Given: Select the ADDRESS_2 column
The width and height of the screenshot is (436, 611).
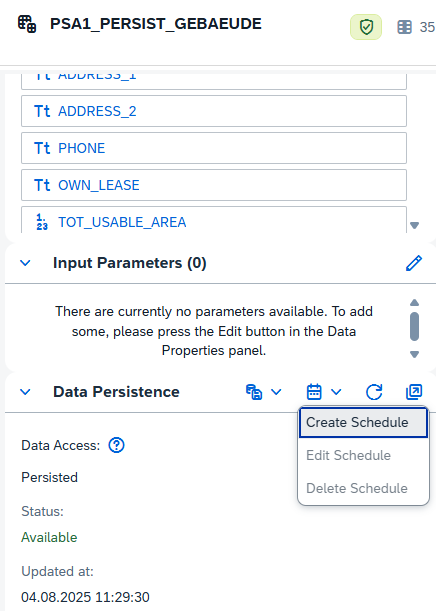Looking at the screenshot, I should tap(214, 111).
